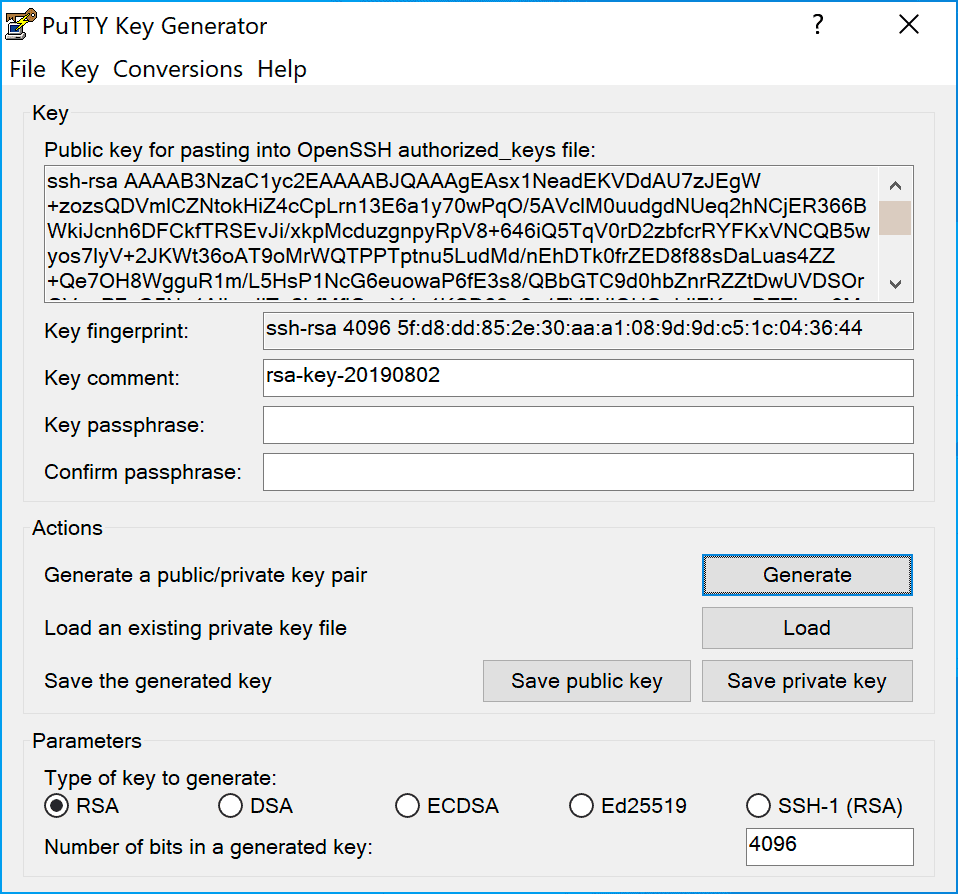The width and height of the screenshot is (958, 894).
Task: Select the ECDSA key type
Action: [x=407, y=805]
